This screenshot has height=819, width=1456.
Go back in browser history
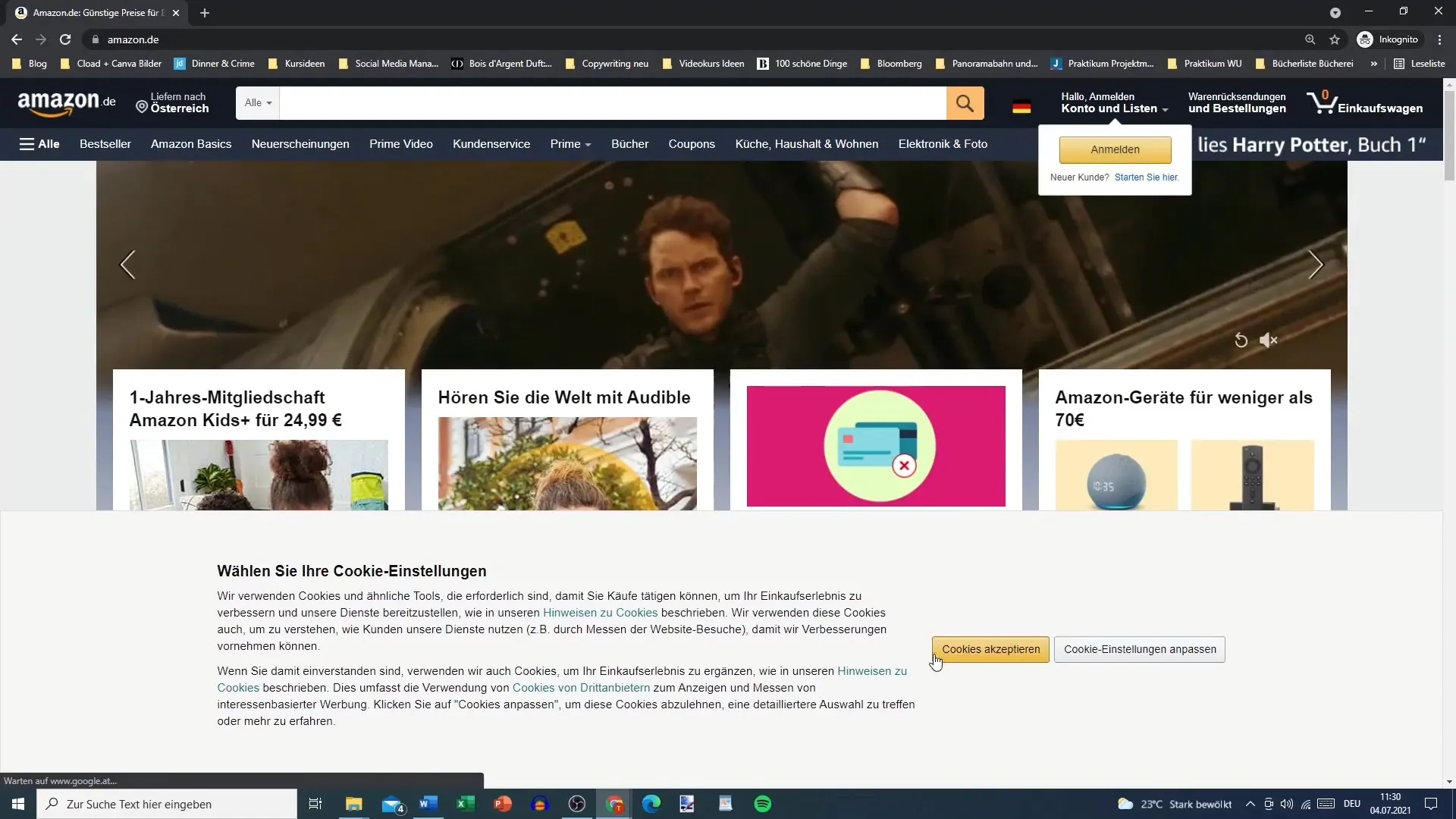tap(17, 39)
